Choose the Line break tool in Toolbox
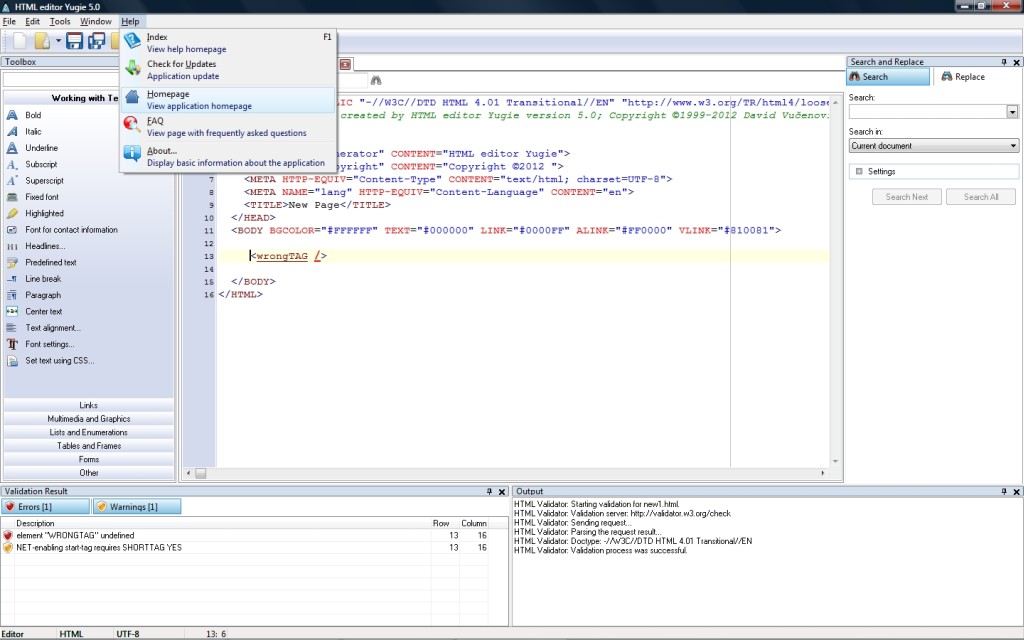1024x640 pixels. pos(43,279)
